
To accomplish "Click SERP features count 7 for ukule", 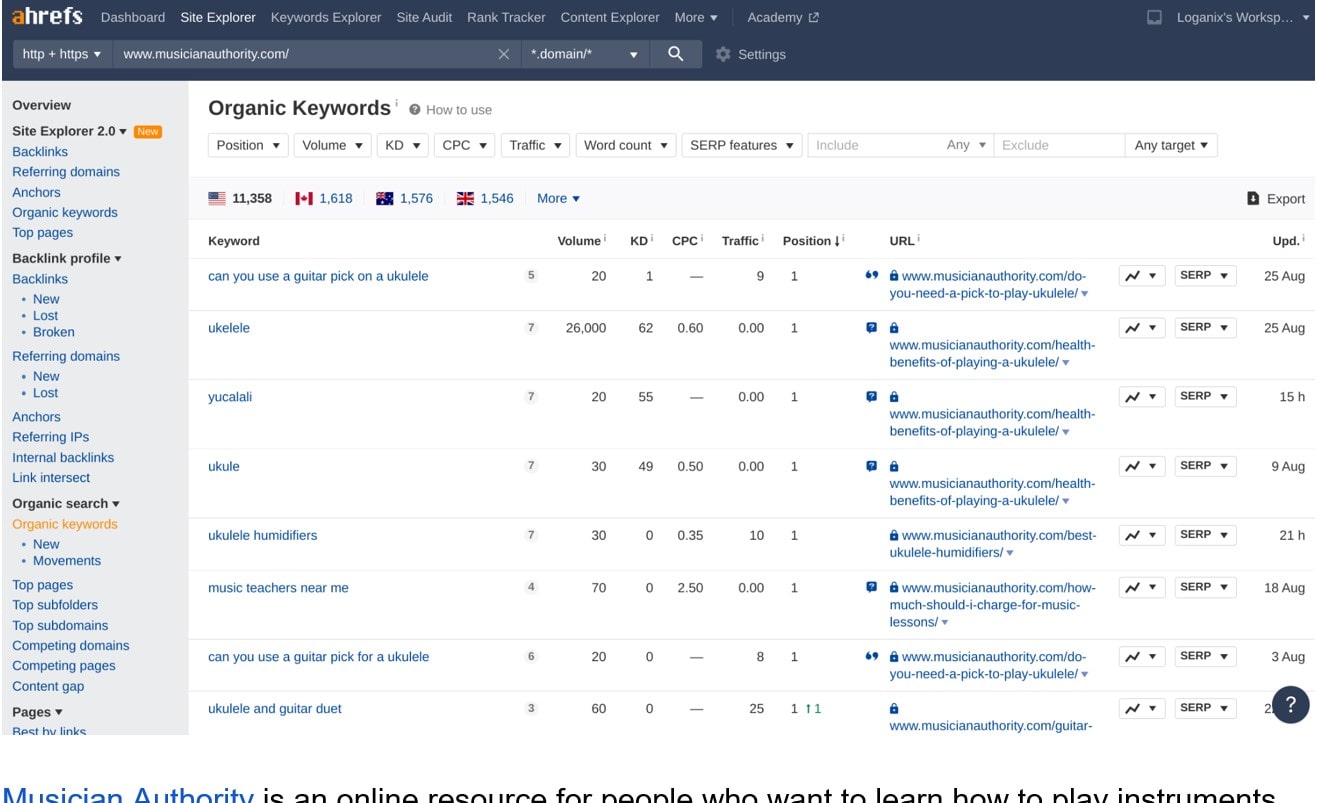I will click(531, 466).
